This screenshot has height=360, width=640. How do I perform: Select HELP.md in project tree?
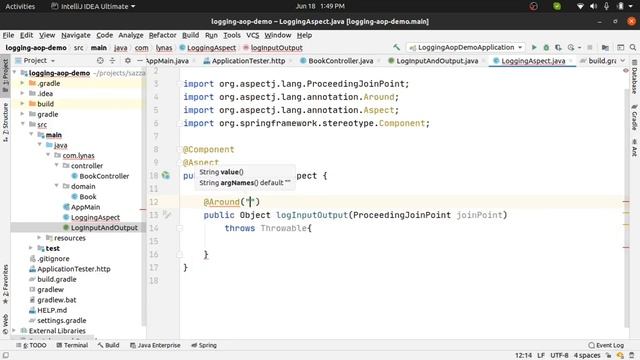click(x=52, y=310)
